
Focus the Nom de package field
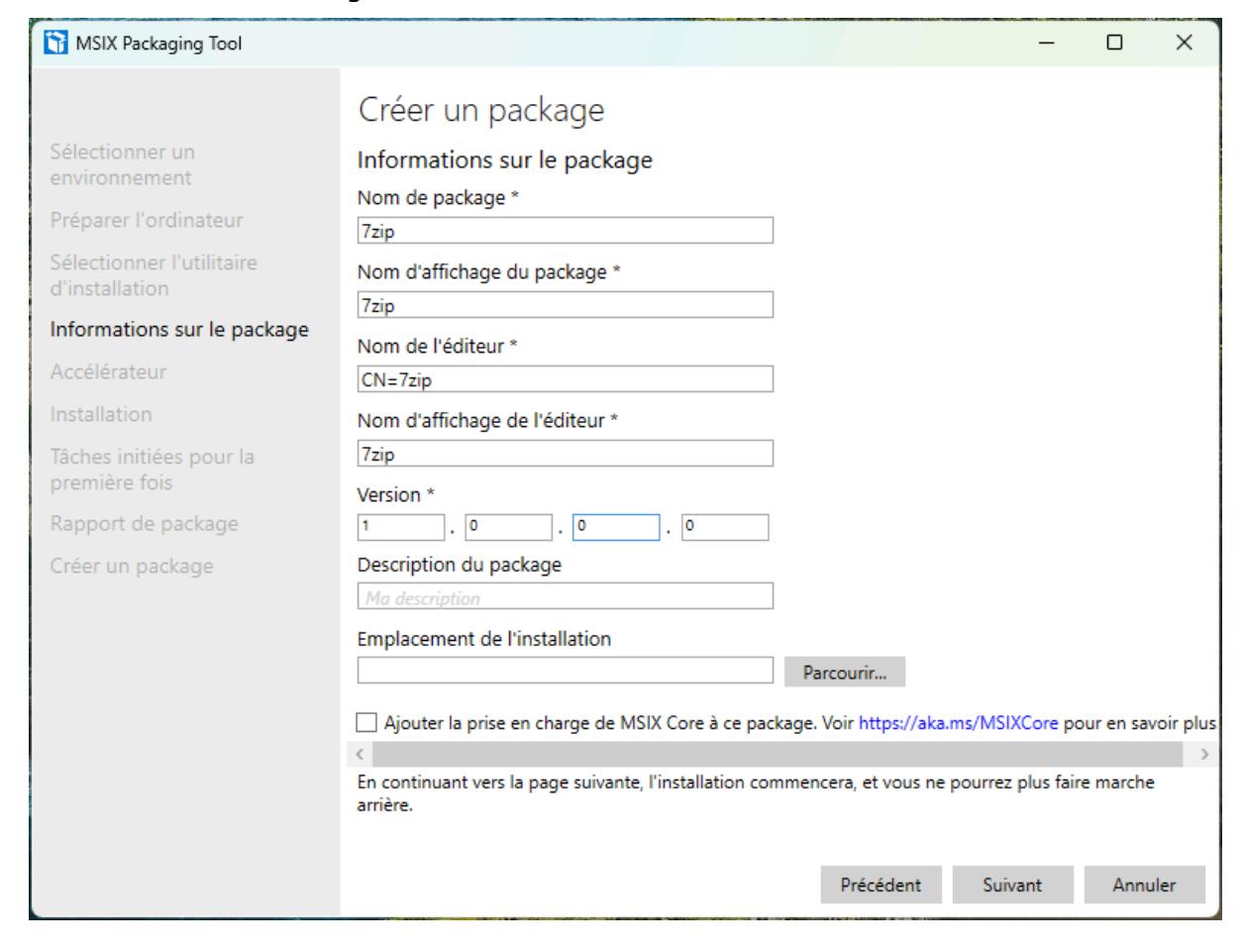(565, 232)
